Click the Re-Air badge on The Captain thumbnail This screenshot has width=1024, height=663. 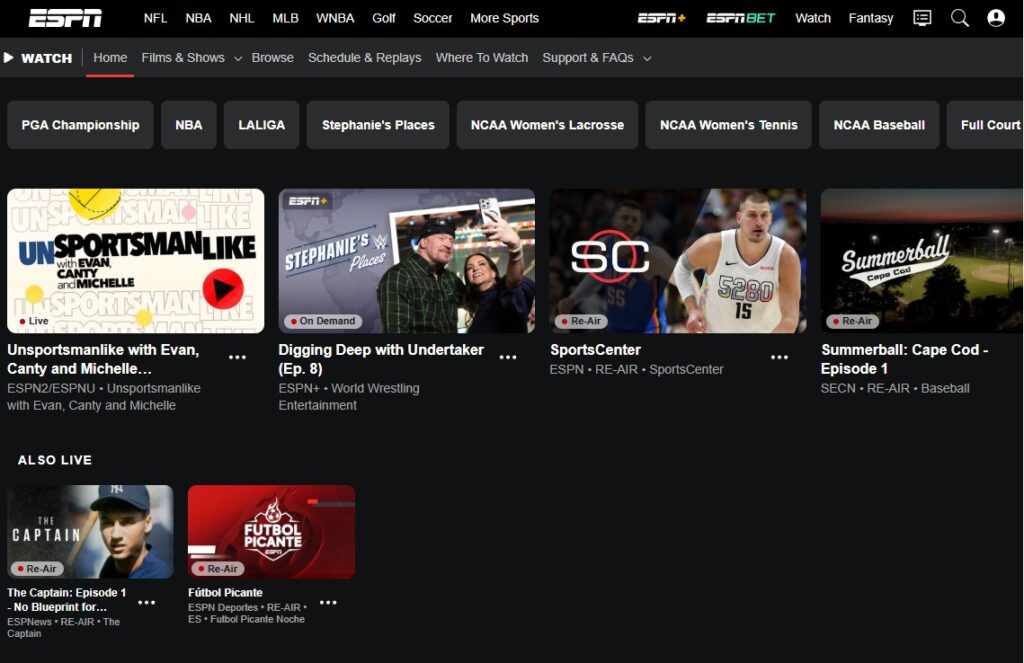[x=37, y=569]
